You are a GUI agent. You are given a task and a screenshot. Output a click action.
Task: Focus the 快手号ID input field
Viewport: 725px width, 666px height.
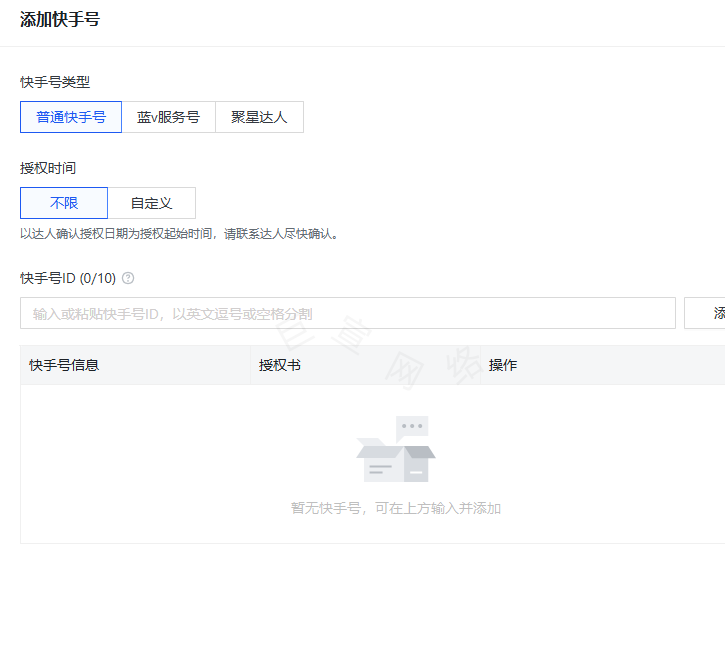[x=348, y=313]
